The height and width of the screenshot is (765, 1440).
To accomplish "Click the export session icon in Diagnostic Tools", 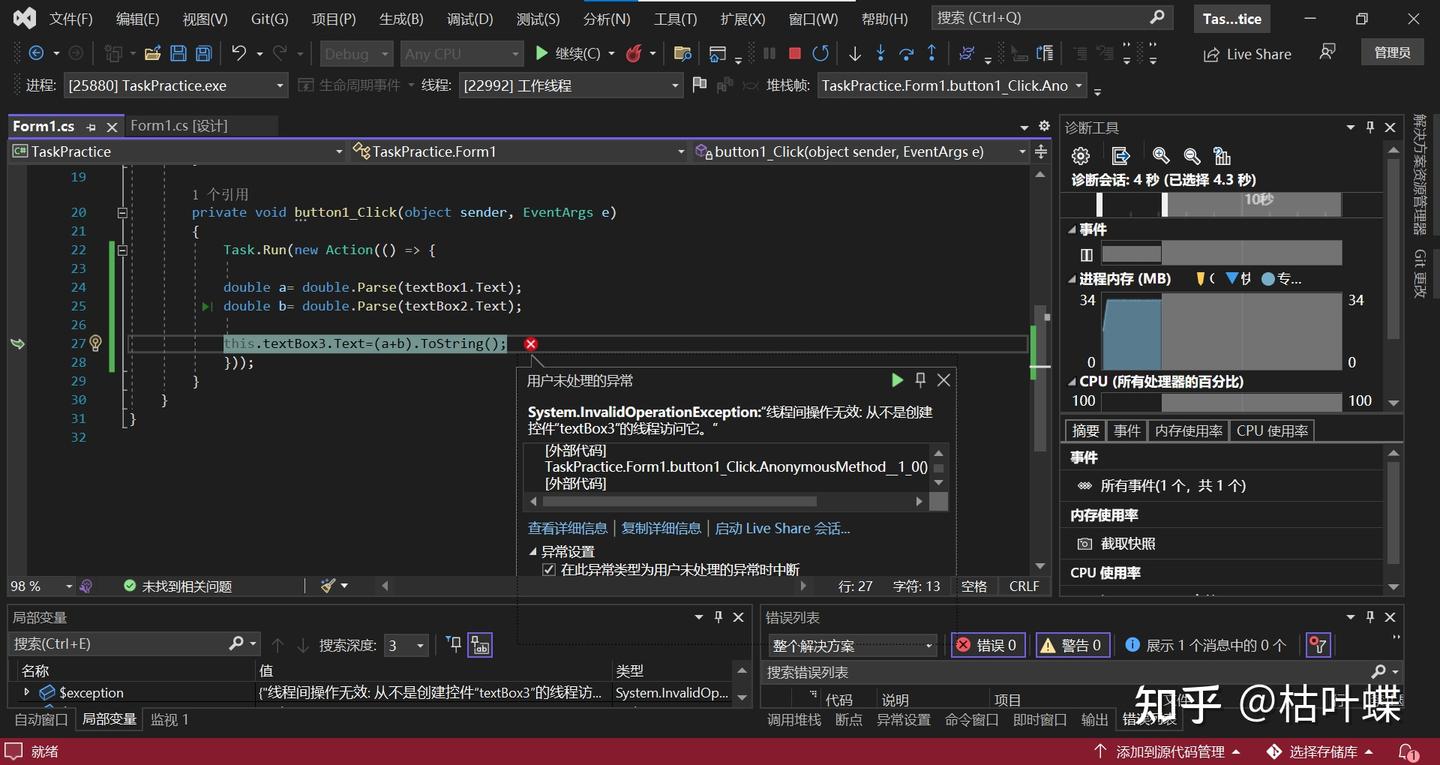I will tap(1121, 156).
